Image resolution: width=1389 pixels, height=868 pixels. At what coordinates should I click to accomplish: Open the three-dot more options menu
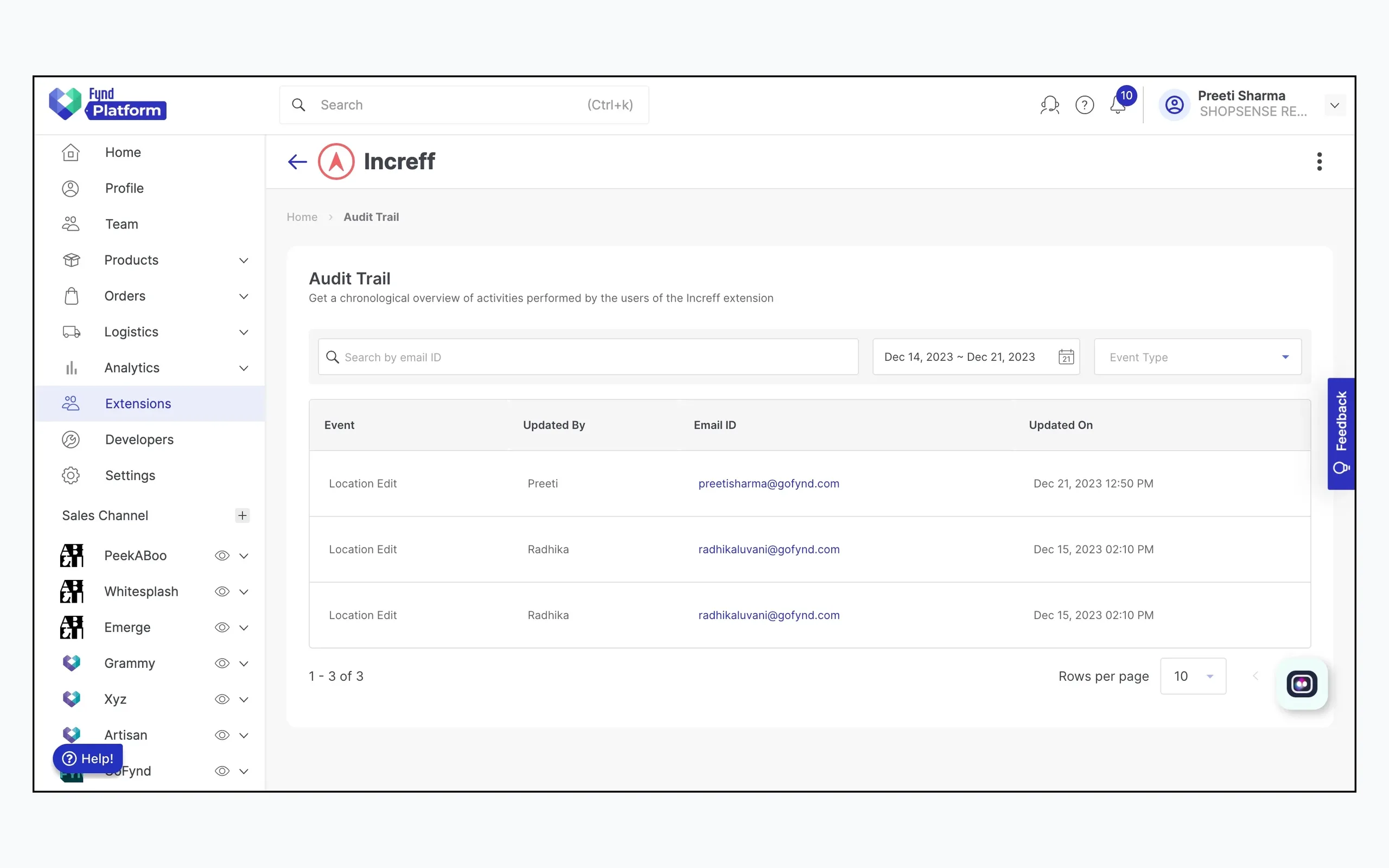pyautogui.click(x=1319, y=162)
